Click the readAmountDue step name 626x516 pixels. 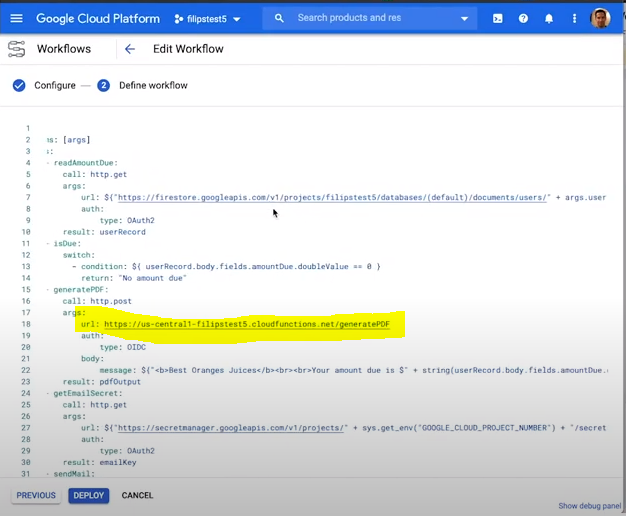[85, 163]
